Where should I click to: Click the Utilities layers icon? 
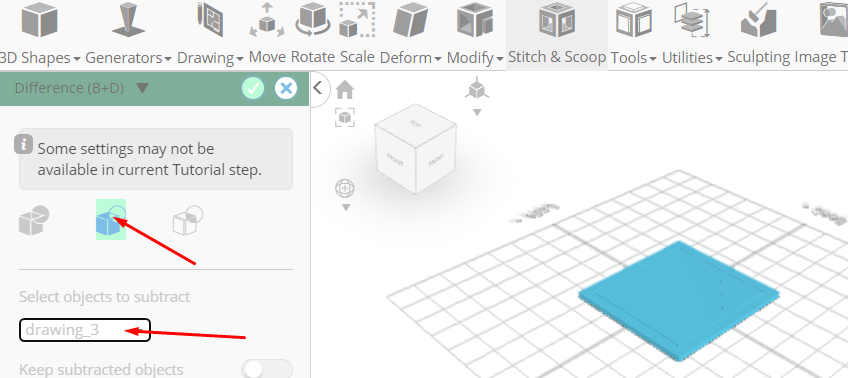(x=692, y=20)
